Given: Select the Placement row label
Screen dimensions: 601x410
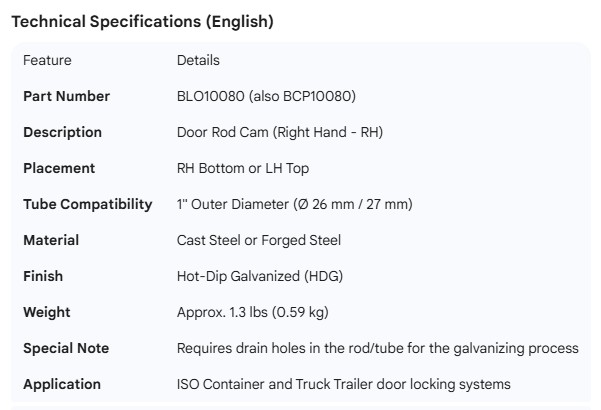Looking at the screenshot, I should pyautogui.click(x=59, y=168).
